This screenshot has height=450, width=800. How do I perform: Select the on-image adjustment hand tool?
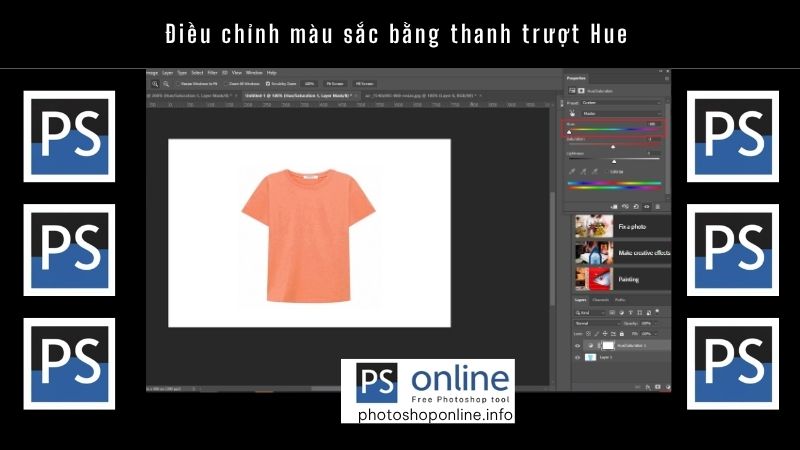pos(572,113)
